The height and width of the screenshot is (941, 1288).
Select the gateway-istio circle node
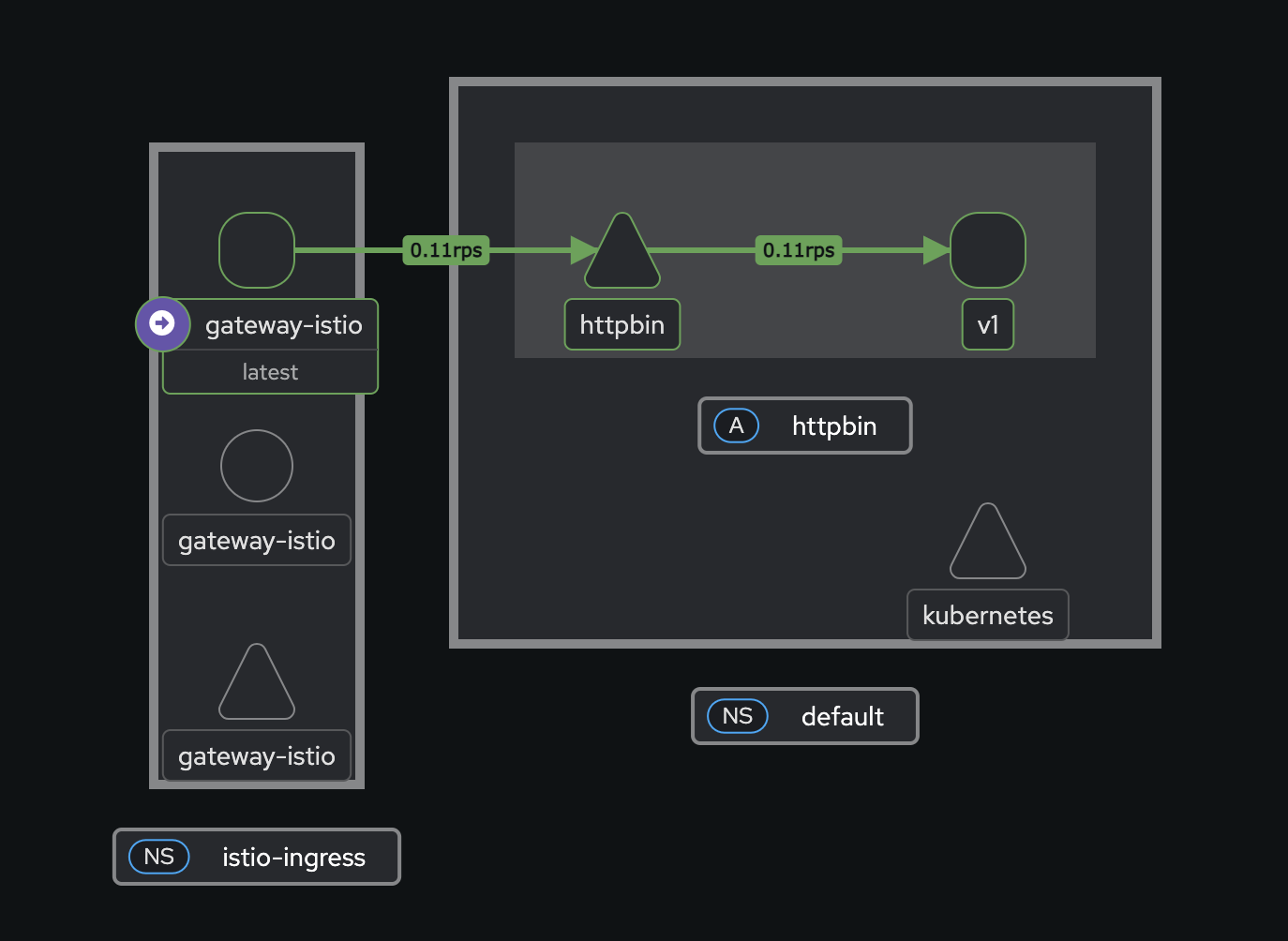(257, 466)
